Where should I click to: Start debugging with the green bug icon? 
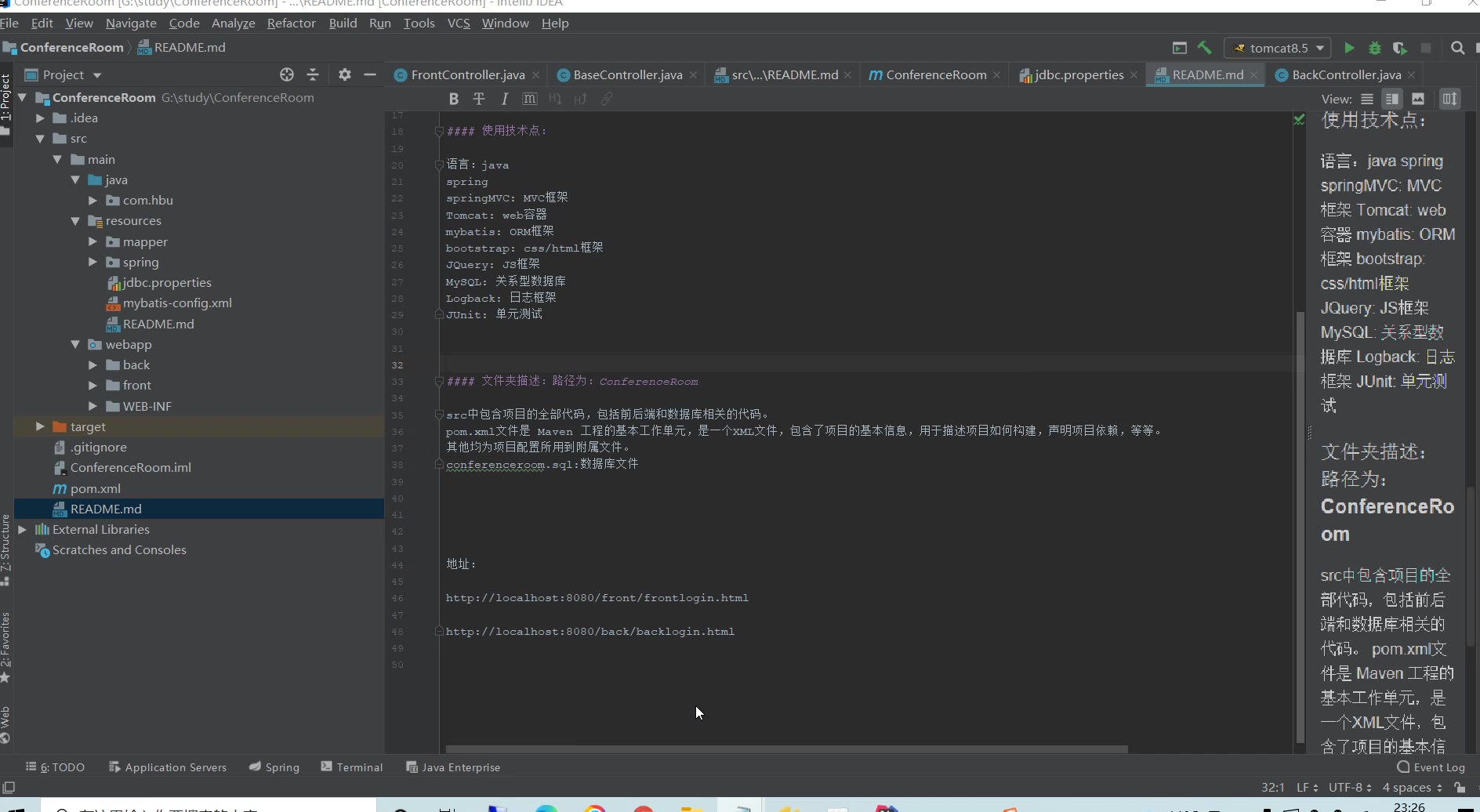tap(1375, 48)
